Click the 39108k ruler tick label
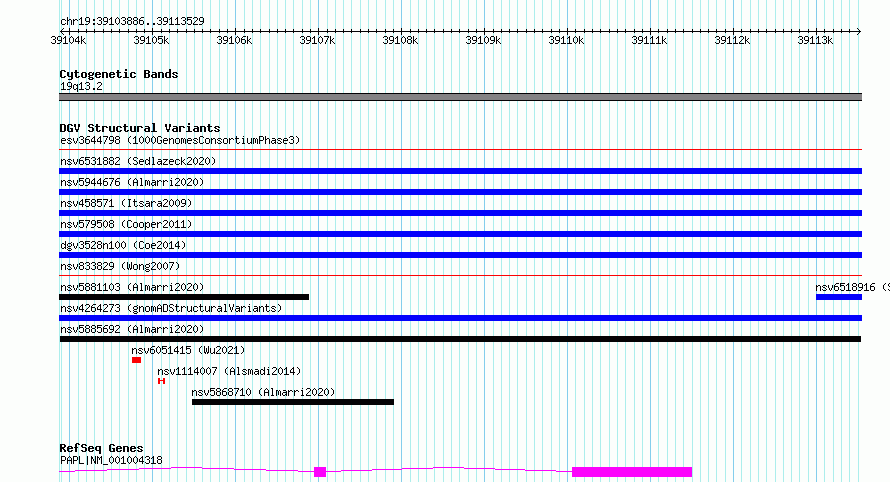The image size is (890, 482). click(400, 40)
